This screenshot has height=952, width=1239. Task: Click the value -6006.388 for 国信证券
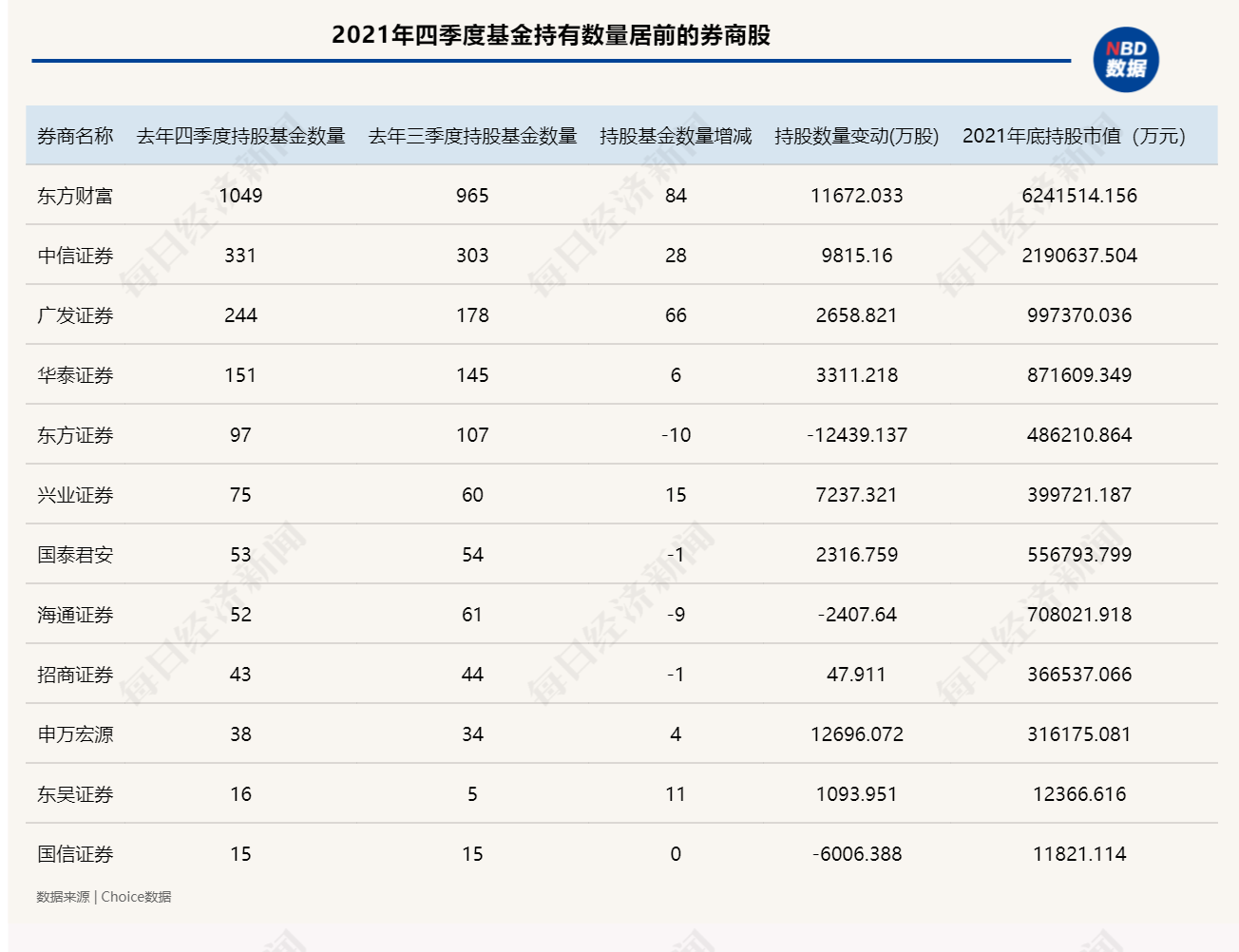pyautogui.click(x=857, y=854)
